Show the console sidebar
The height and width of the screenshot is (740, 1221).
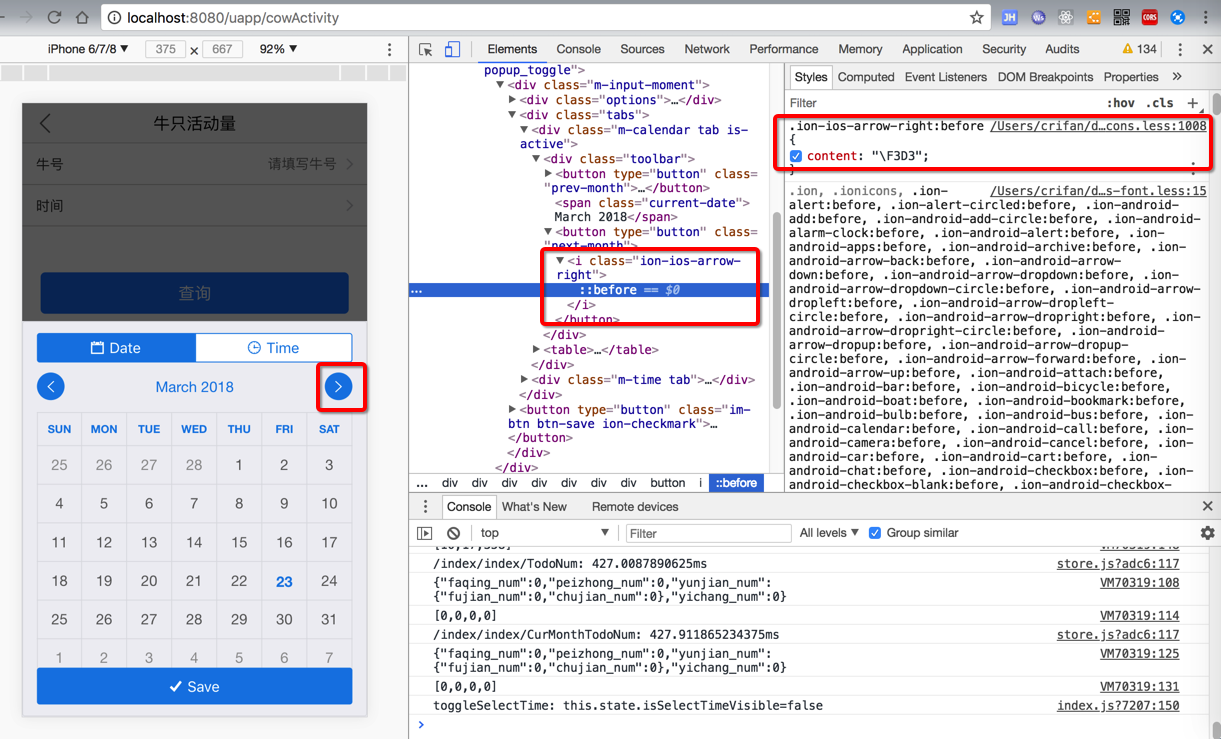point(425,533)
